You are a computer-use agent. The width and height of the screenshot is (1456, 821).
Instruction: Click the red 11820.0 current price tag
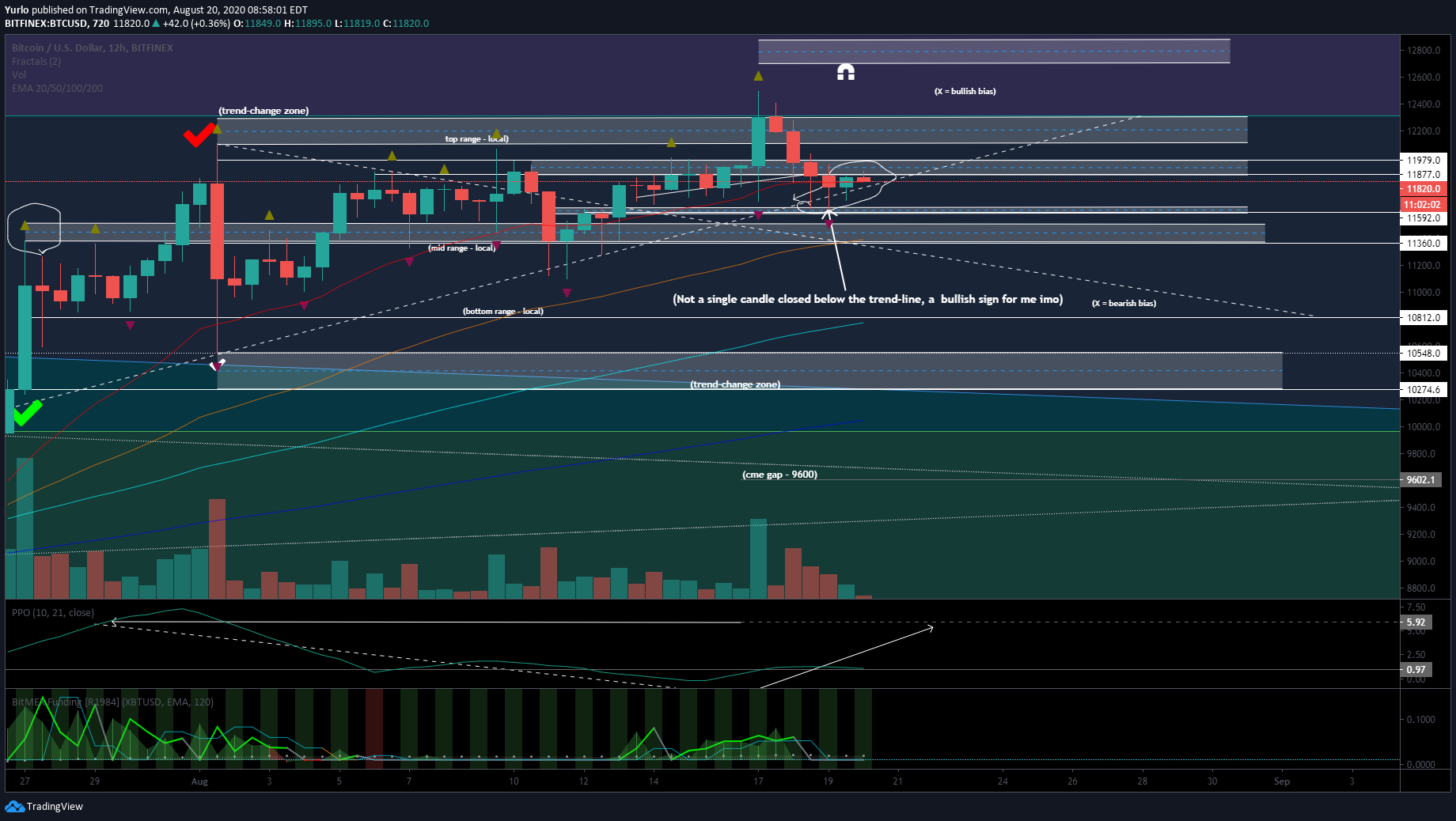1424,188
